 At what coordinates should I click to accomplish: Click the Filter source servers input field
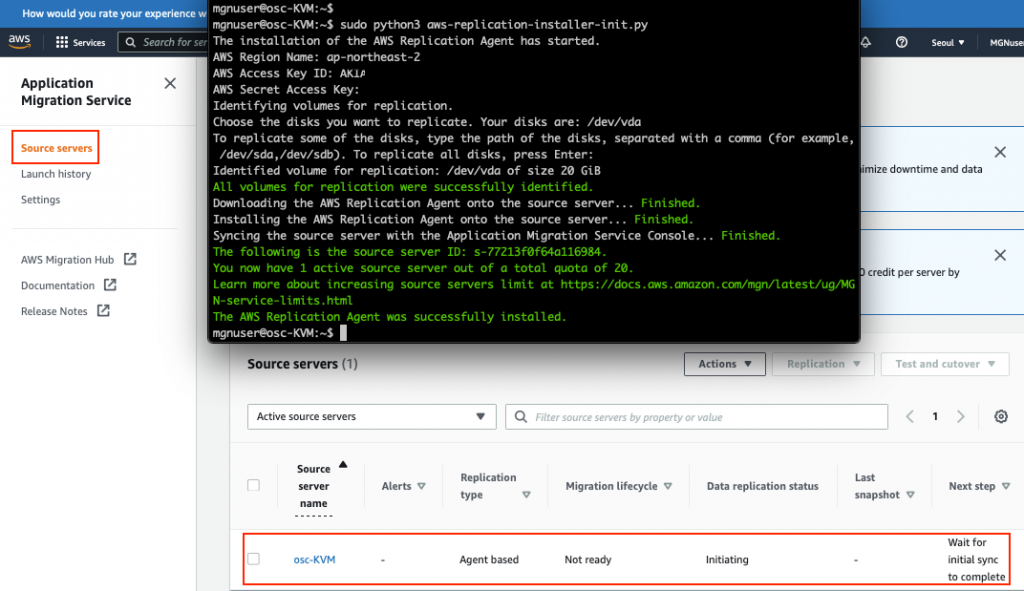pyautogui.click(x=697, y=417)
